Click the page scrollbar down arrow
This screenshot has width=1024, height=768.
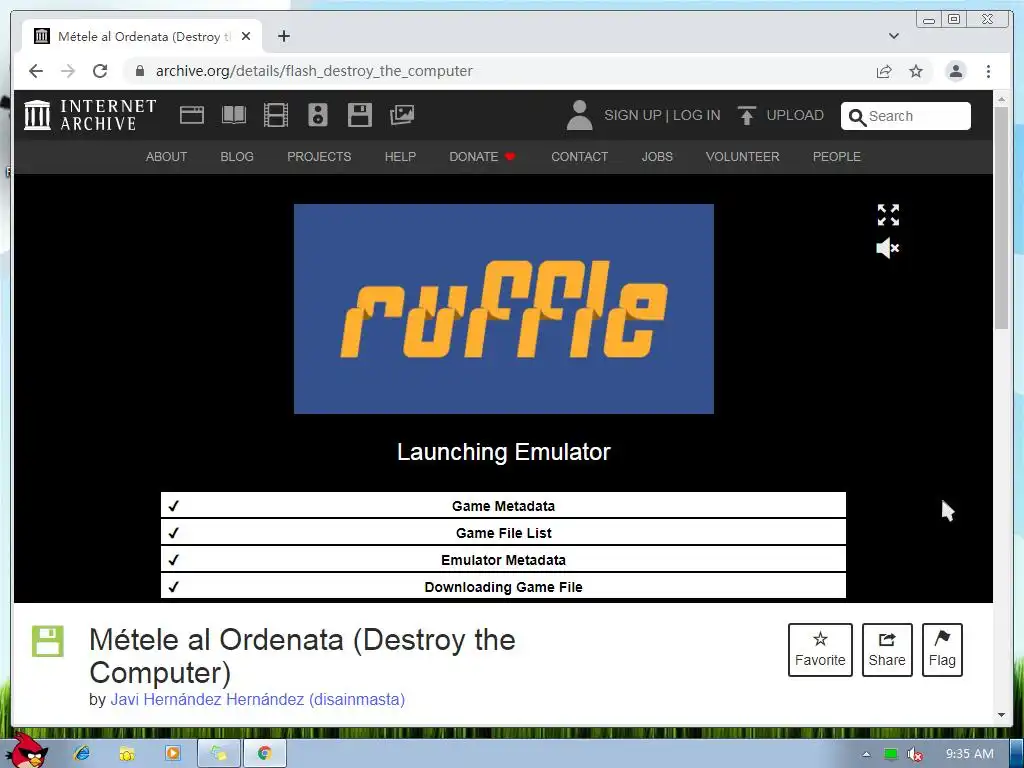pyautogui.click(x=1001, y=714)
